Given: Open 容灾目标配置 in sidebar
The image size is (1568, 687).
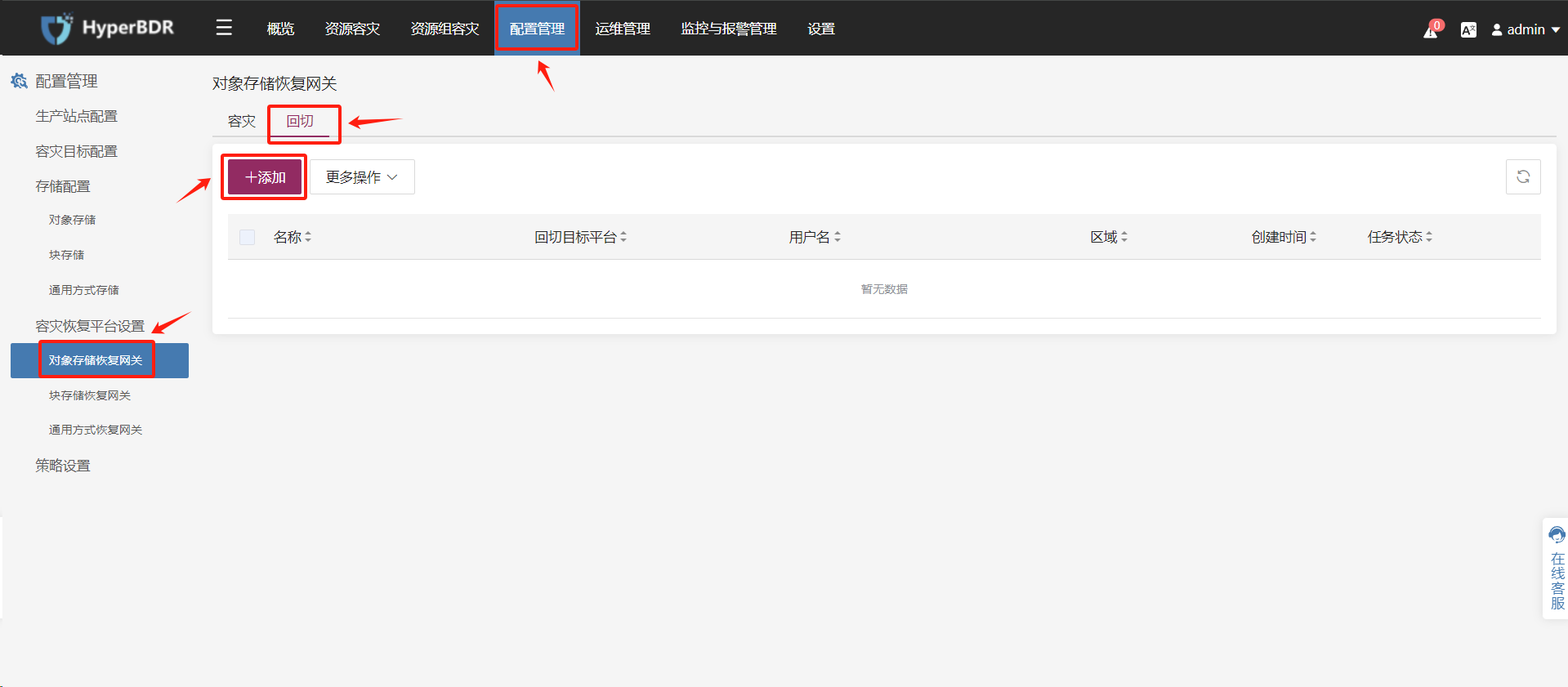Looking at the screenshot, I should click(x=76, y=151).
